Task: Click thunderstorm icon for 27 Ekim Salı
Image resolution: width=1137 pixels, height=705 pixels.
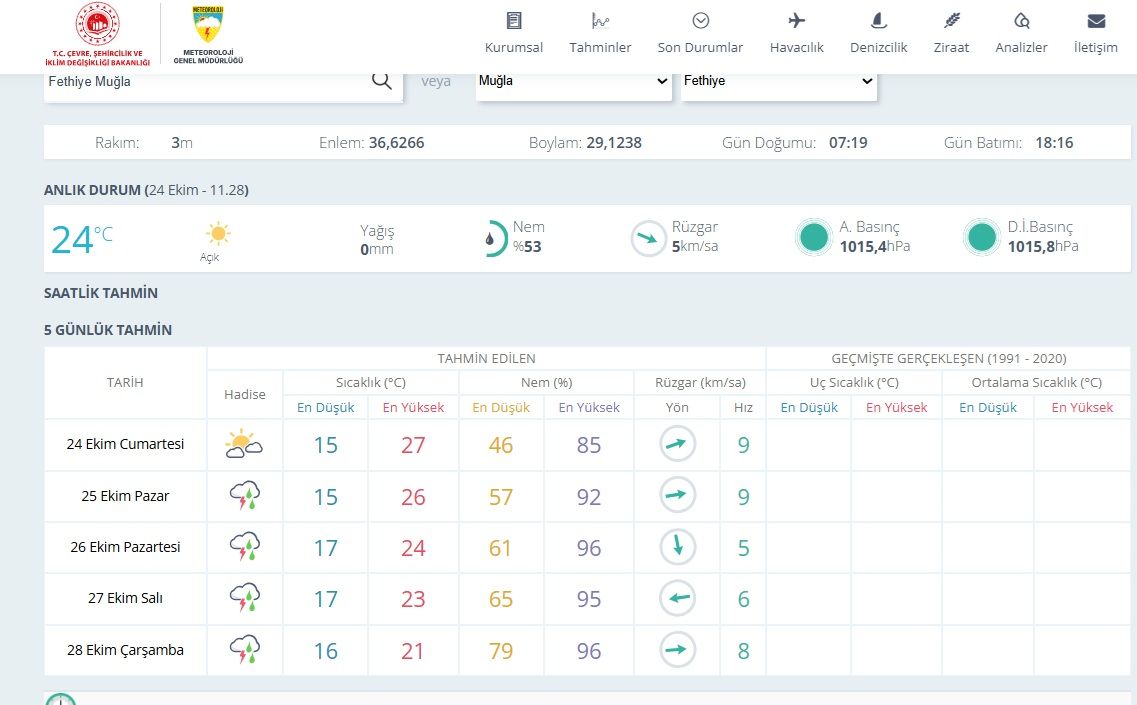Action: pos(244,598)
